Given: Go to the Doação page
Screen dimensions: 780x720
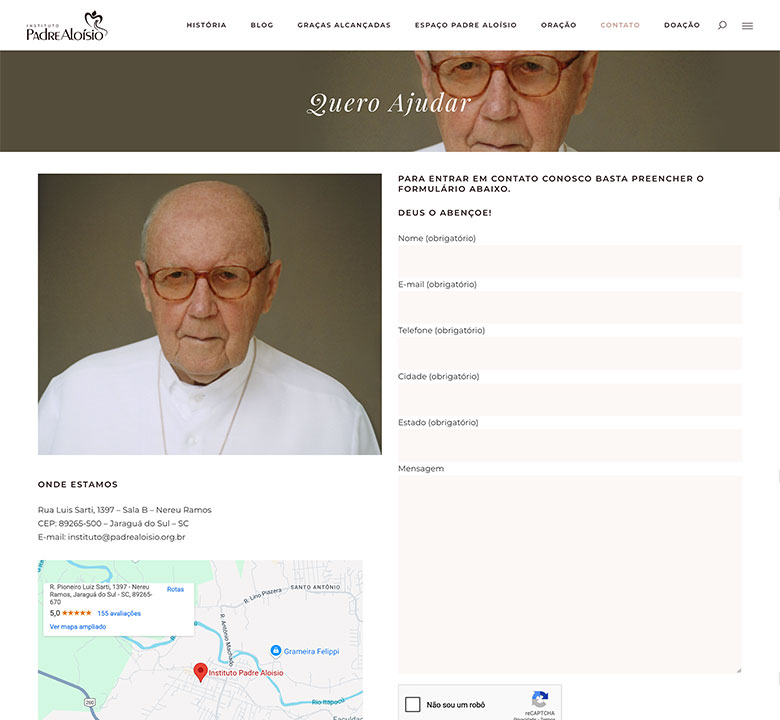Looking at the screenshot, I should 682,25.
